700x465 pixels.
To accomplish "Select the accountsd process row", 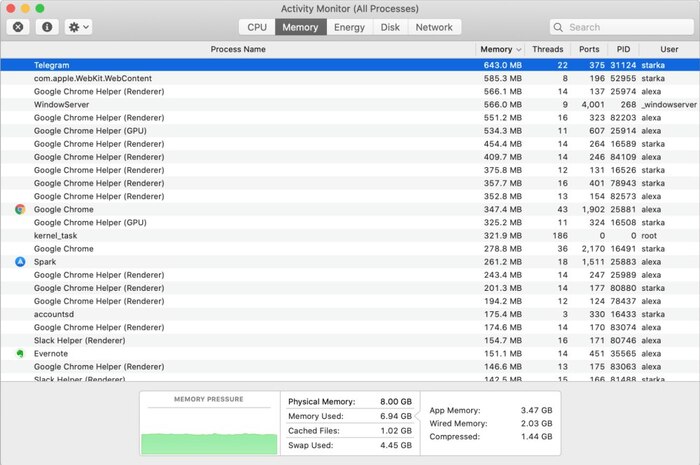I will click(350, 314).
